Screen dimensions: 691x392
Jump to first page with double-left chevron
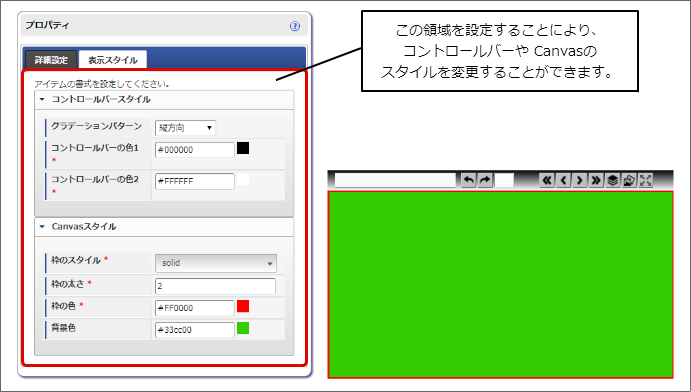[547, 180]
